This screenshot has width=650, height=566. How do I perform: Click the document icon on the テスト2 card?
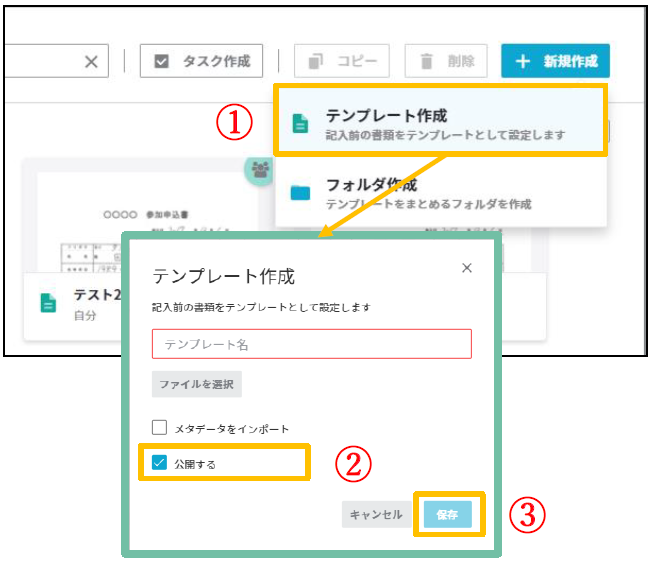point(48,302)
